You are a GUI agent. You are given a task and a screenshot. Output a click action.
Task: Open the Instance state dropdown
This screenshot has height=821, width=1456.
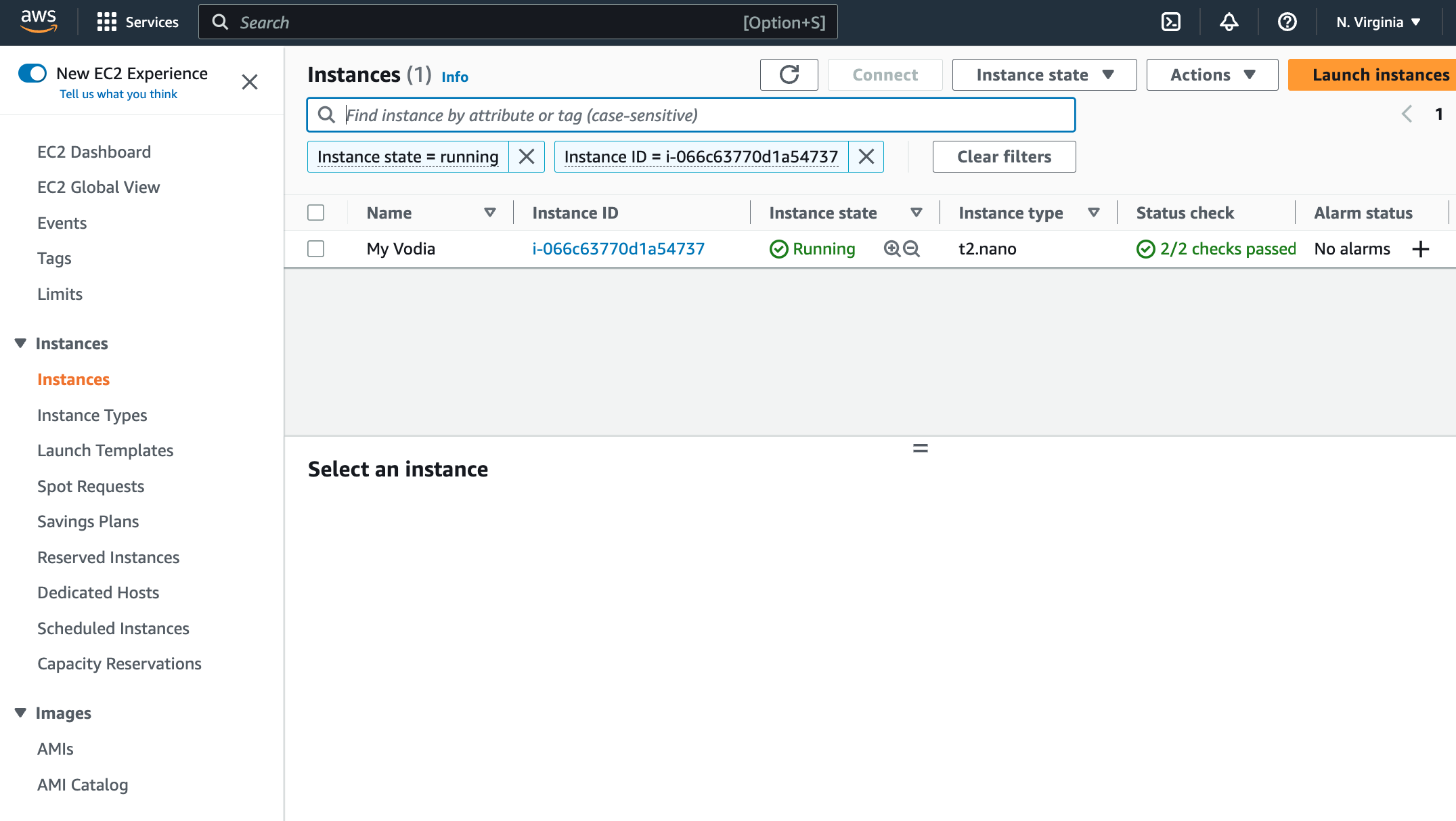pyautogui.click(x=1044, y=74)
